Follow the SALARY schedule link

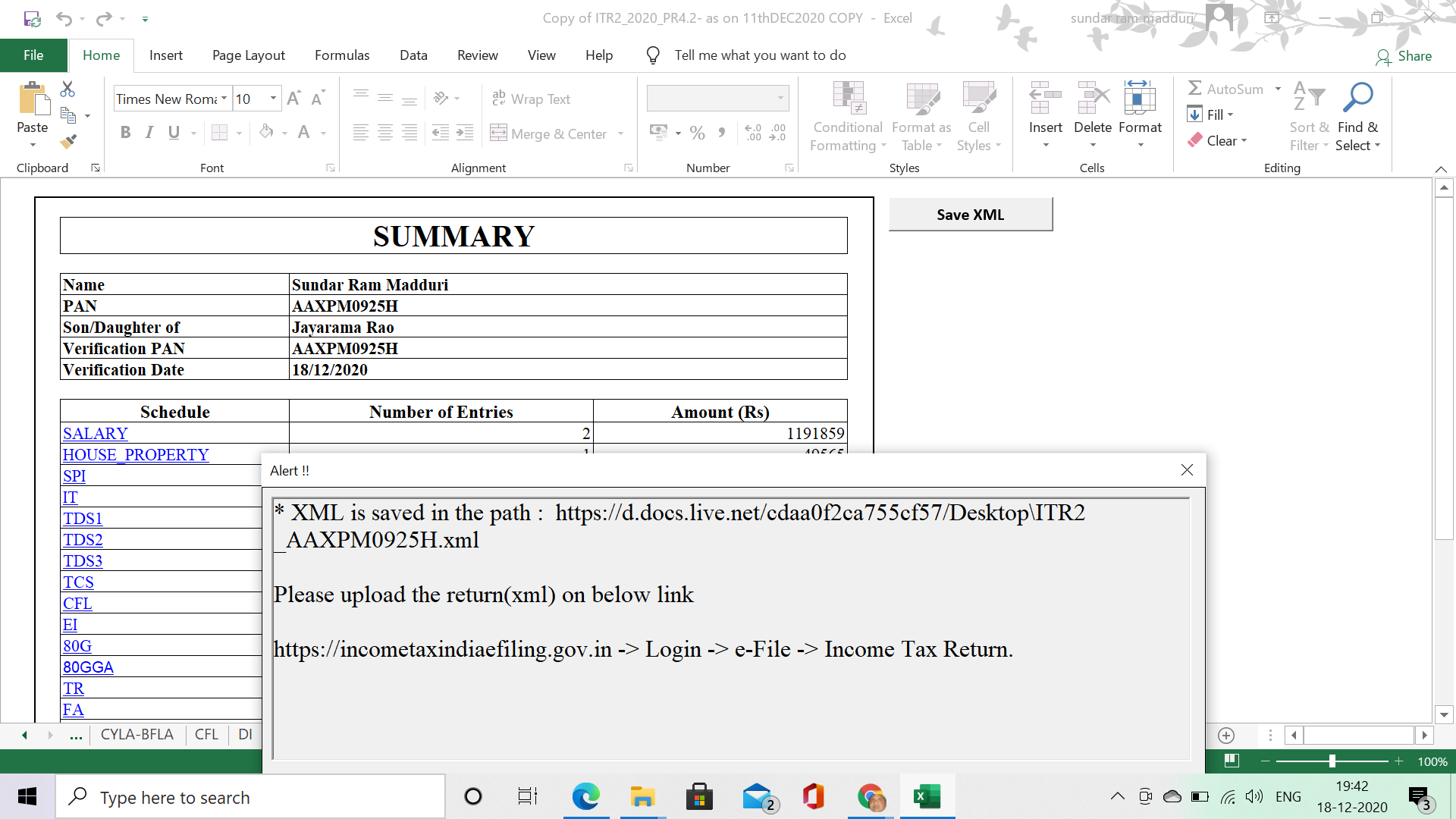tap(96, 434)
